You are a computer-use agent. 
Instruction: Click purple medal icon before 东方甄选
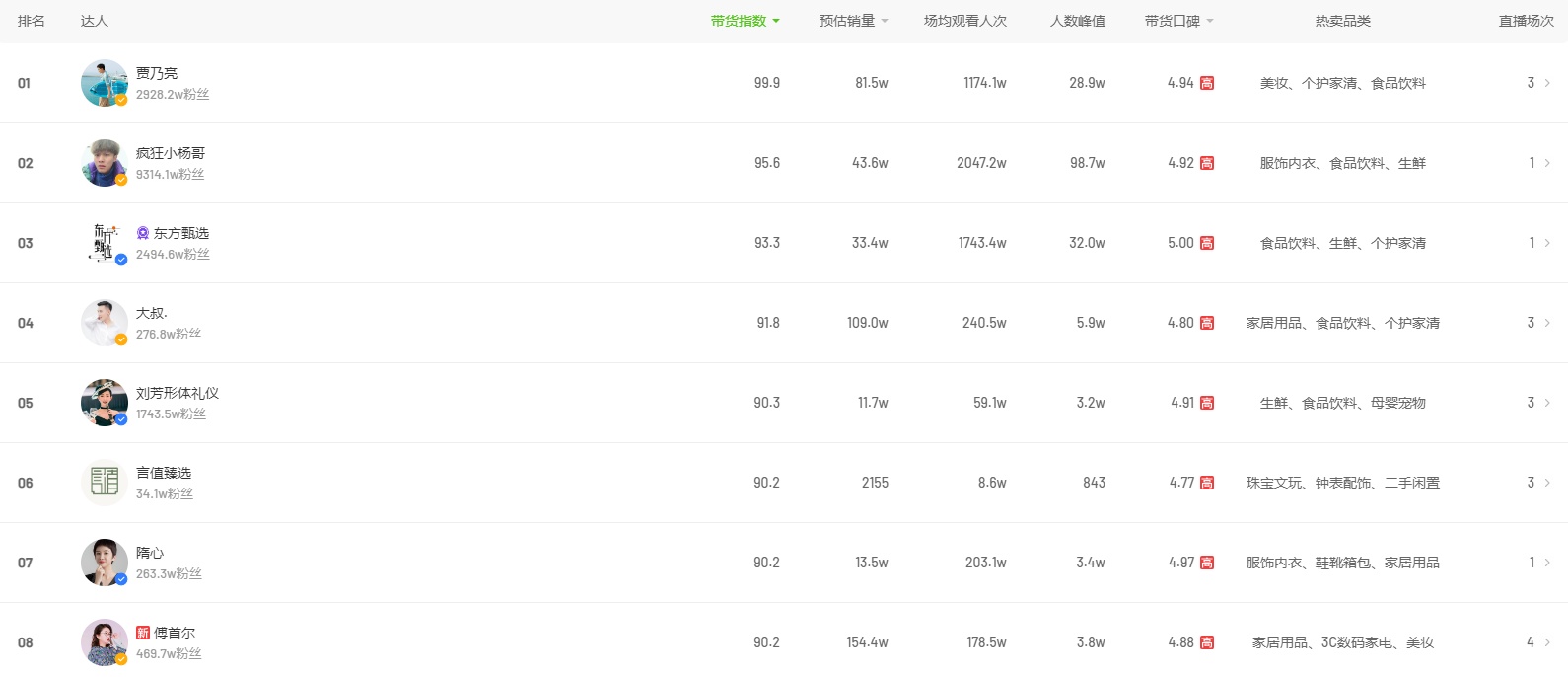click(x=143, y=233)
